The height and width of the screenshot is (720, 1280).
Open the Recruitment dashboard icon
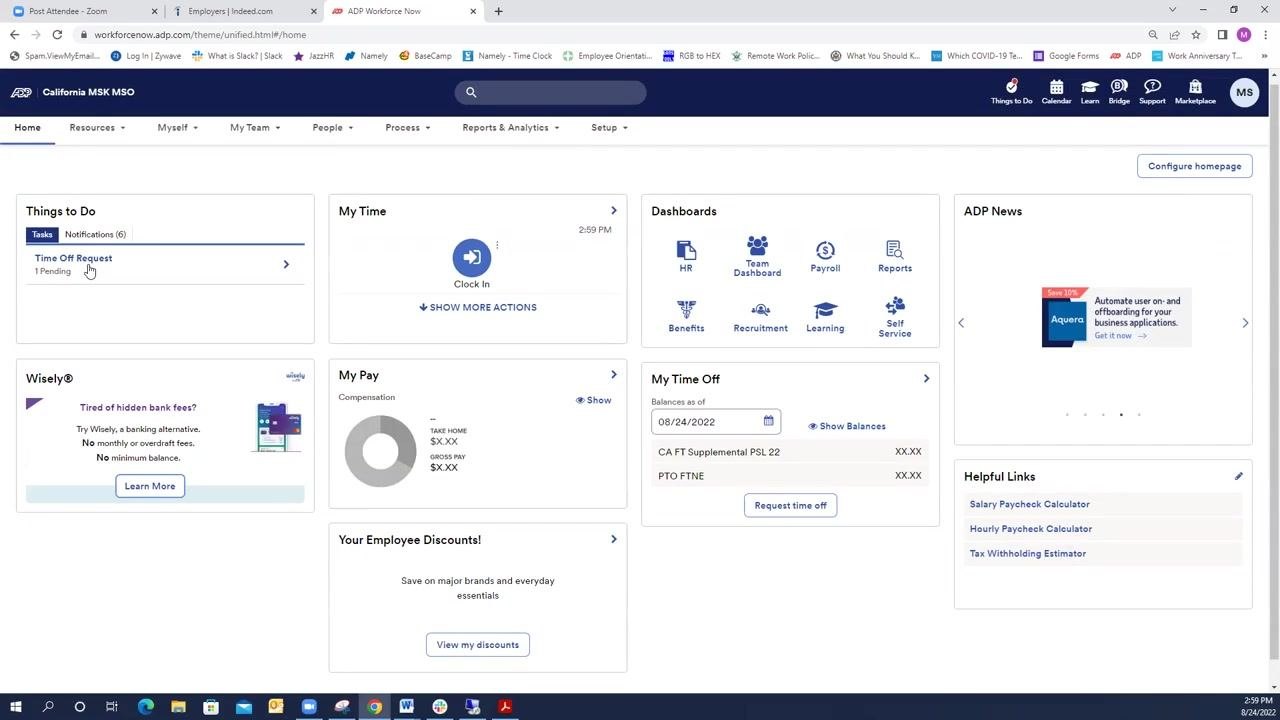click(x=760, y=316)
